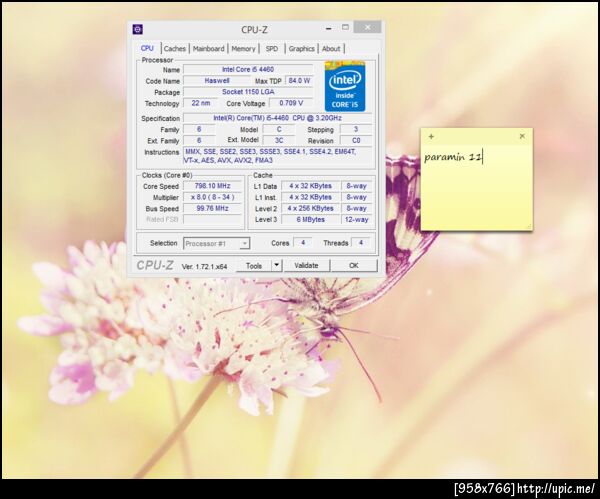
Task: Delete the sticky note with X icon
Action: click(x=522, y=136)
